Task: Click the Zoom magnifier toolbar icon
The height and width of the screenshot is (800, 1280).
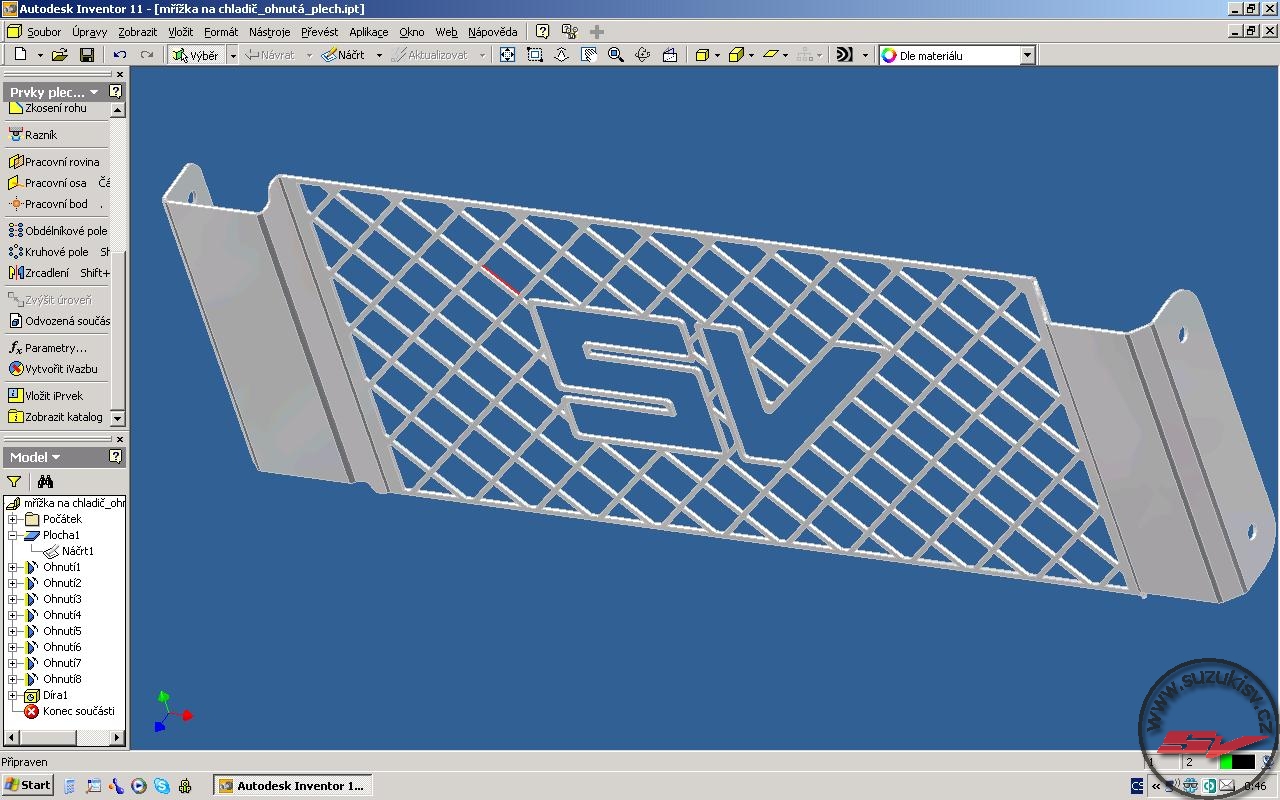Action: click(616, 55)
